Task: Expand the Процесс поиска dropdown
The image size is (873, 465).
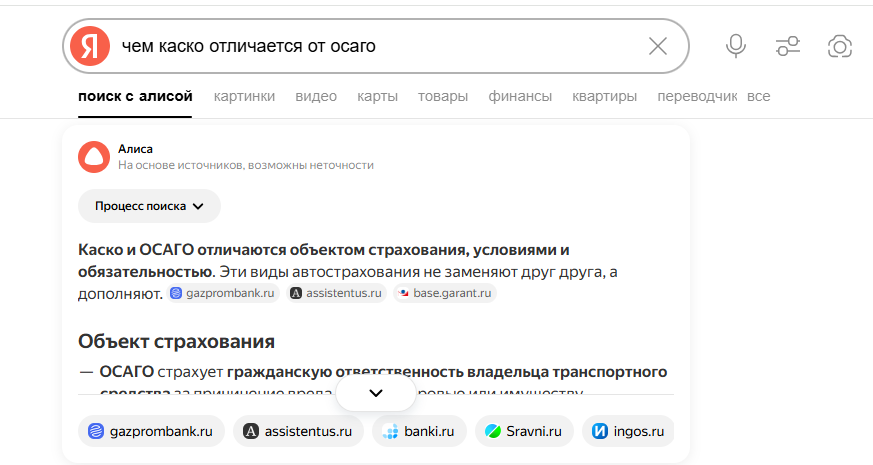Action: point(149,206)
